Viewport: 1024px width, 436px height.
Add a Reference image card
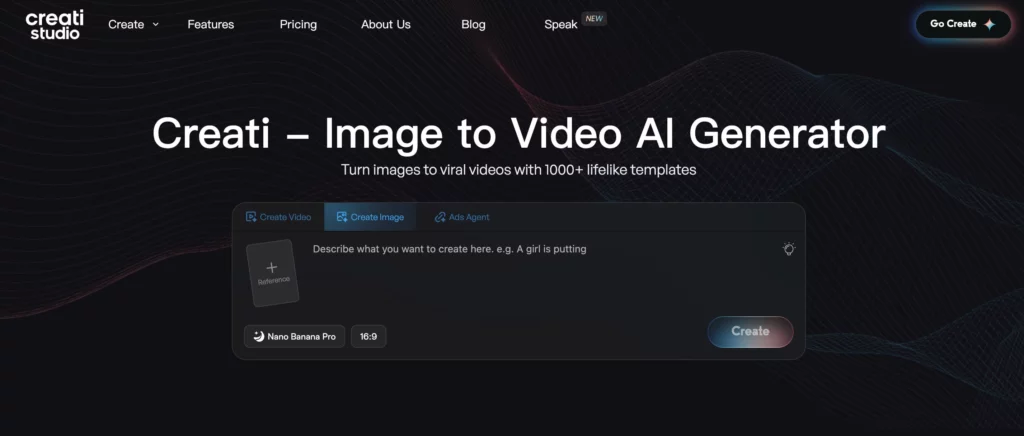click(272, 273)
